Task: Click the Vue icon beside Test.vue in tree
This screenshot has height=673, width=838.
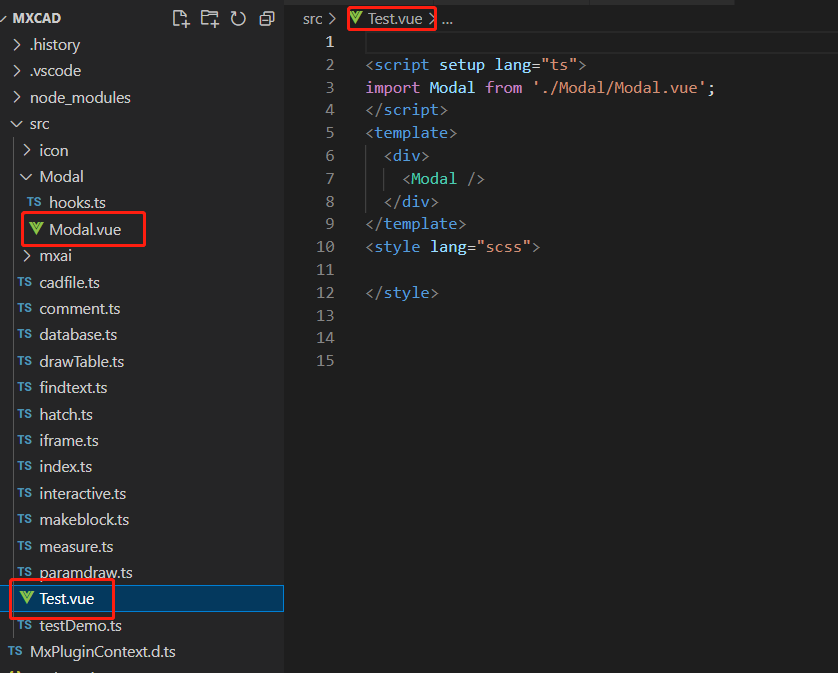Action: pos(27,598)
